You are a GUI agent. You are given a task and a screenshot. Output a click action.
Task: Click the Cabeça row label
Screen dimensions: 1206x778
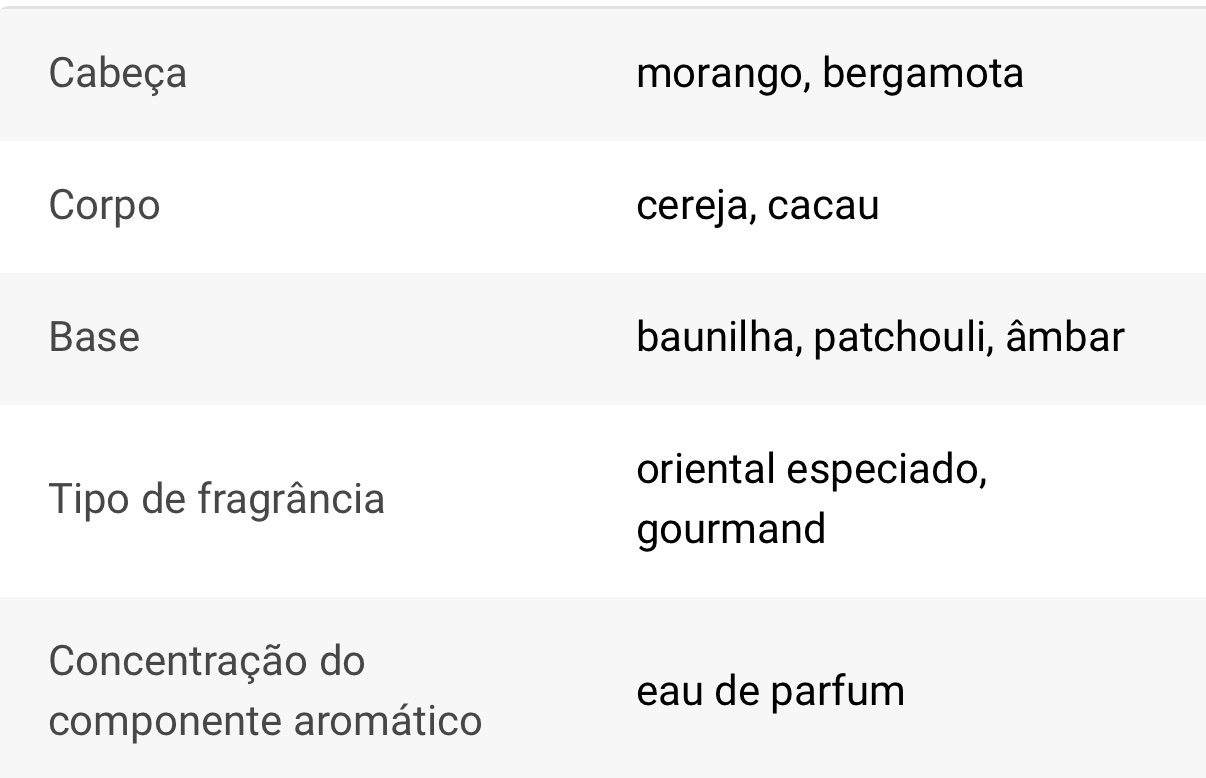[117, 74]
